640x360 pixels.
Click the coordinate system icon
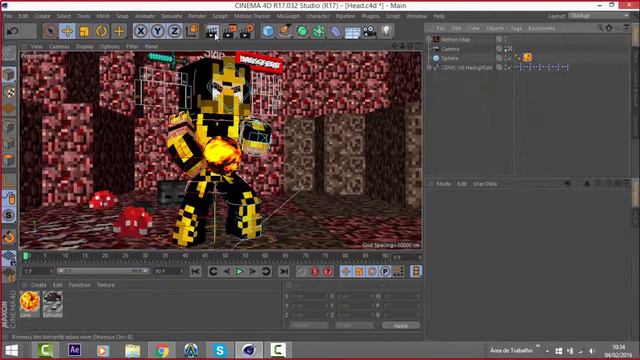[x=192, y=31]
